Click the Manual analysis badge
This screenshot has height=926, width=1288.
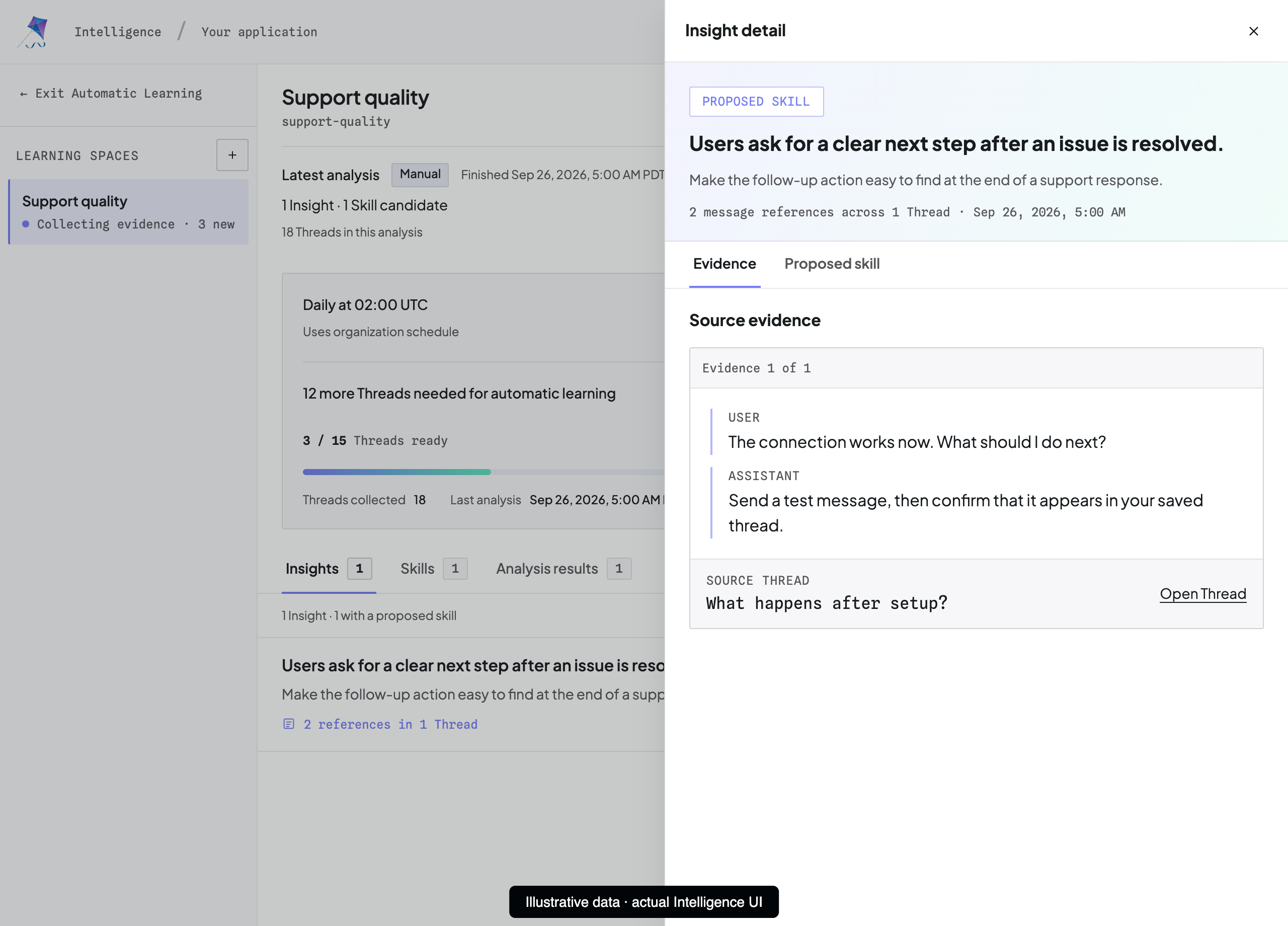click(420, 175)
